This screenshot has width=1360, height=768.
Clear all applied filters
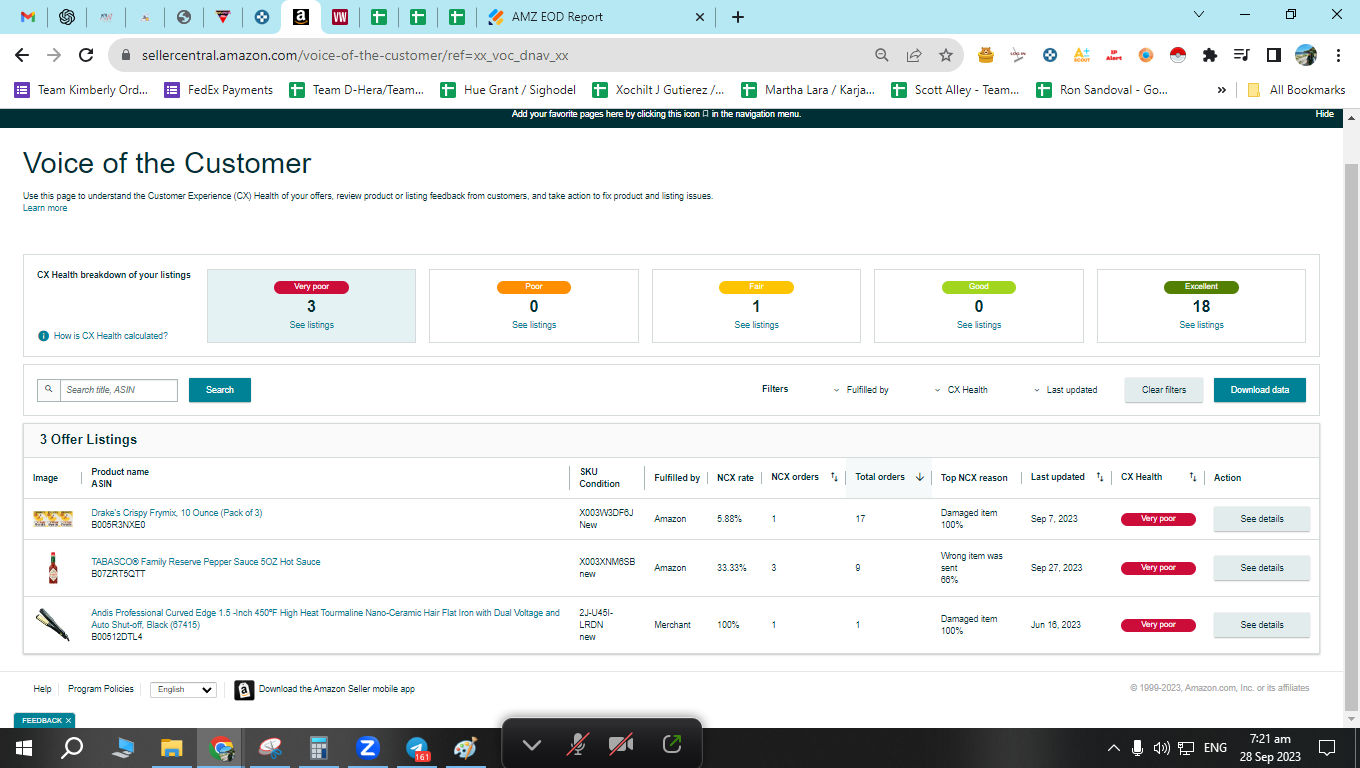point(1164,390)
